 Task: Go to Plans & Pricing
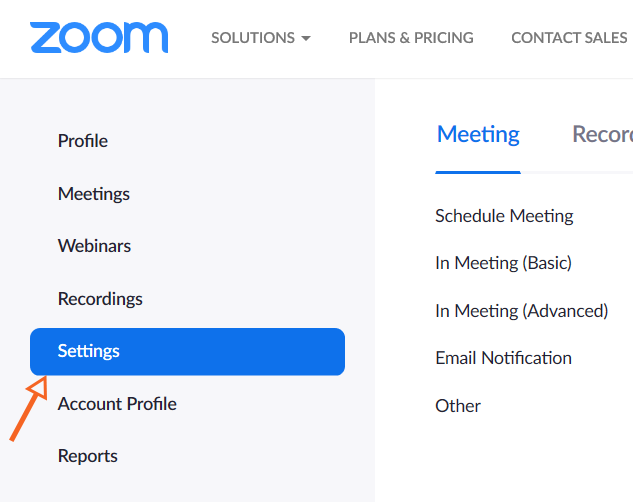pyautogui.click(x=411, y=38)
